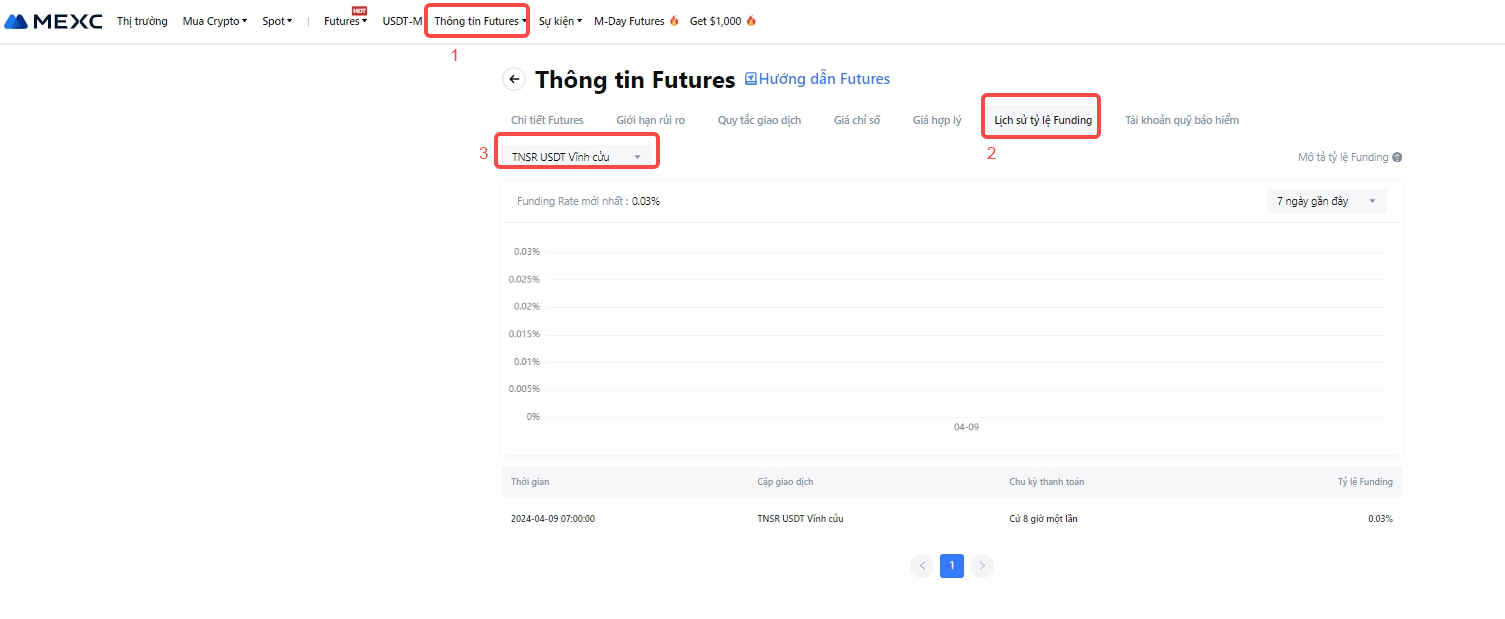Switch to the Chi tiết Futures tab
Screen dimensions: 1505x619
point(547,120)
